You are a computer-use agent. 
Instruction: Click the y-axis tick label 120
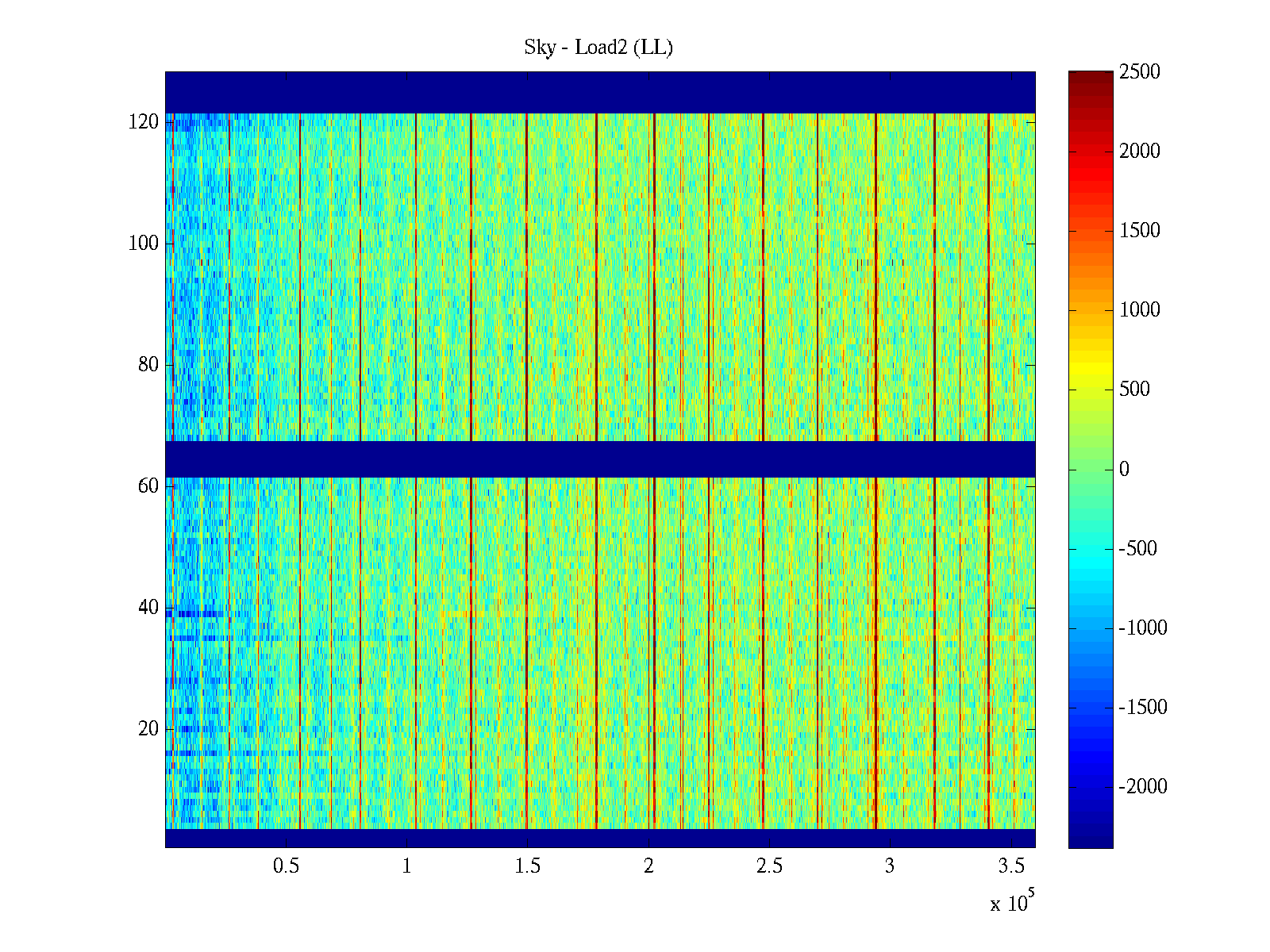coord(144,122)
